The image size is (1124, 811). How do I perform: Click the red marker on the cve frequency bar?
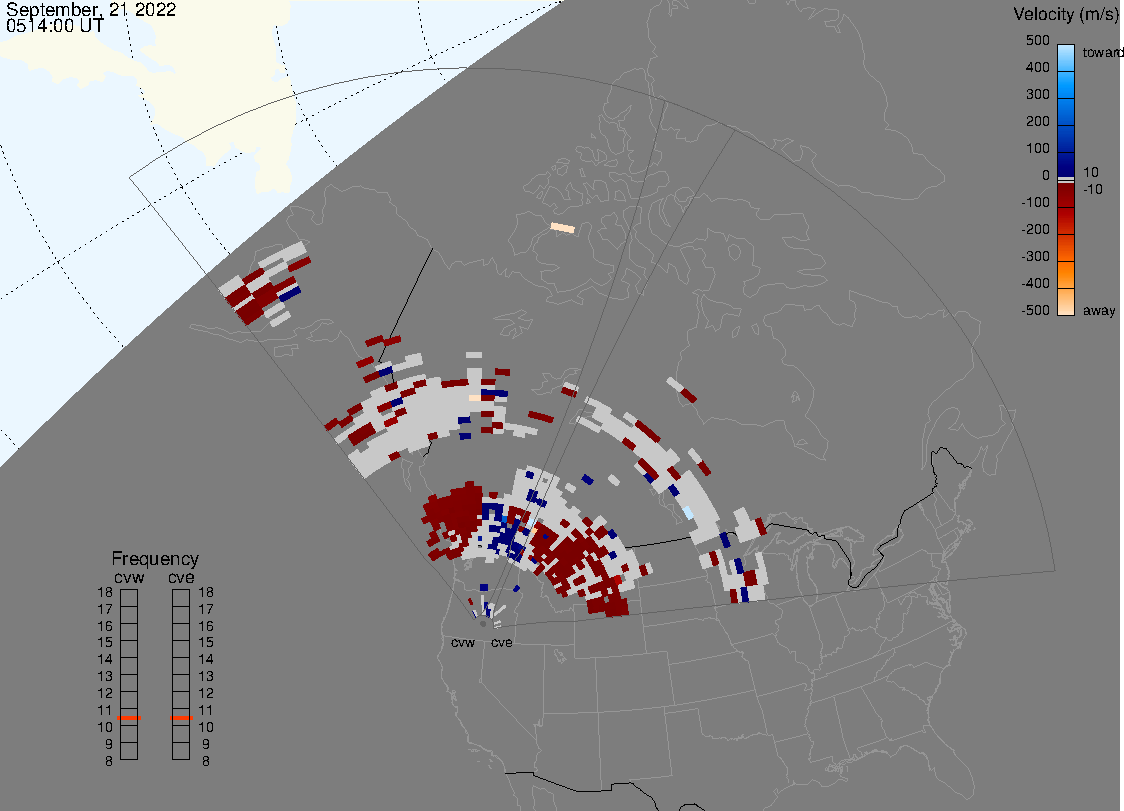181,718
